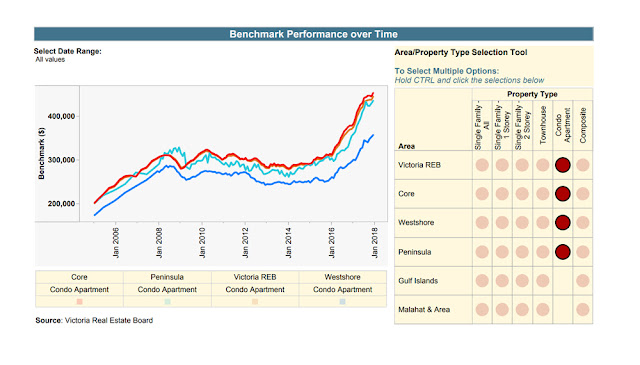Select Peninsula Composite circle

pos(582,251)
